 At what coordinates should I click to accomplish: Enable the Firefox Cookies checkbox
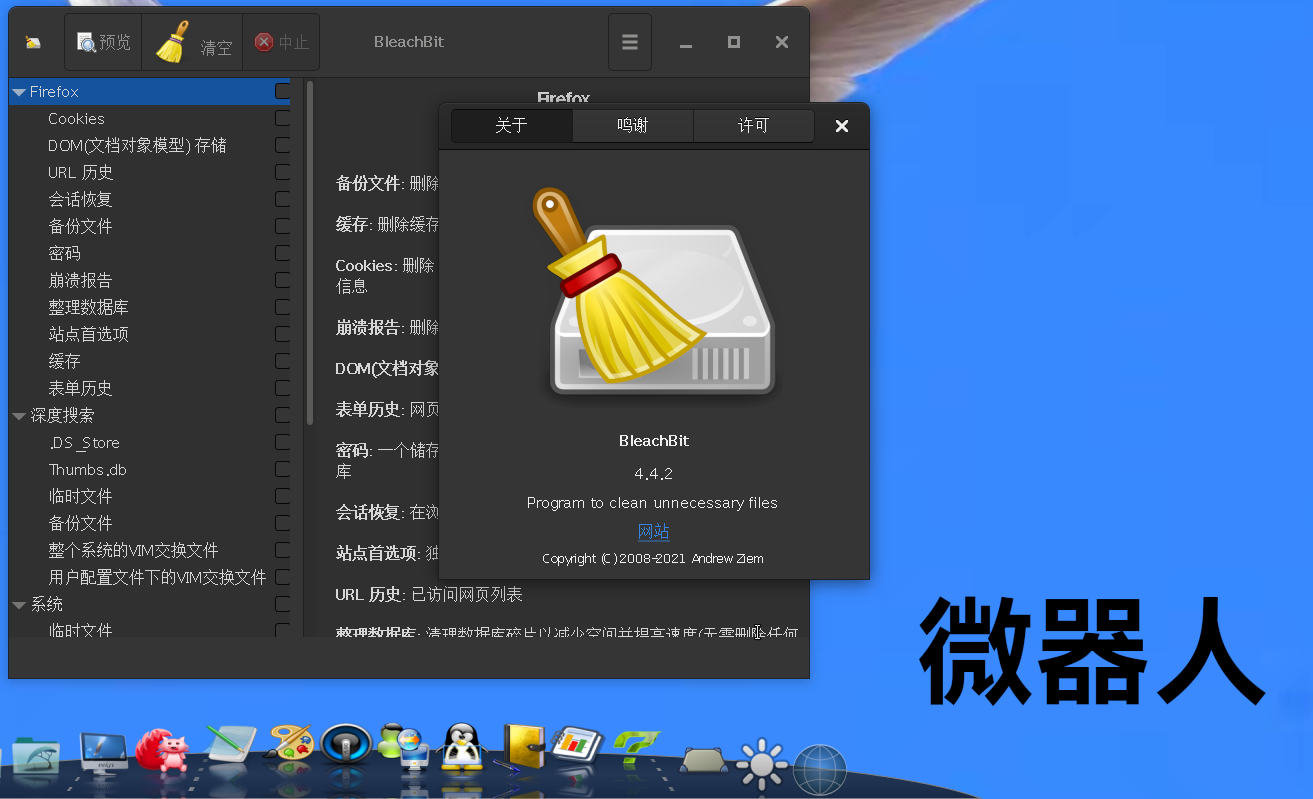[283, 118]
